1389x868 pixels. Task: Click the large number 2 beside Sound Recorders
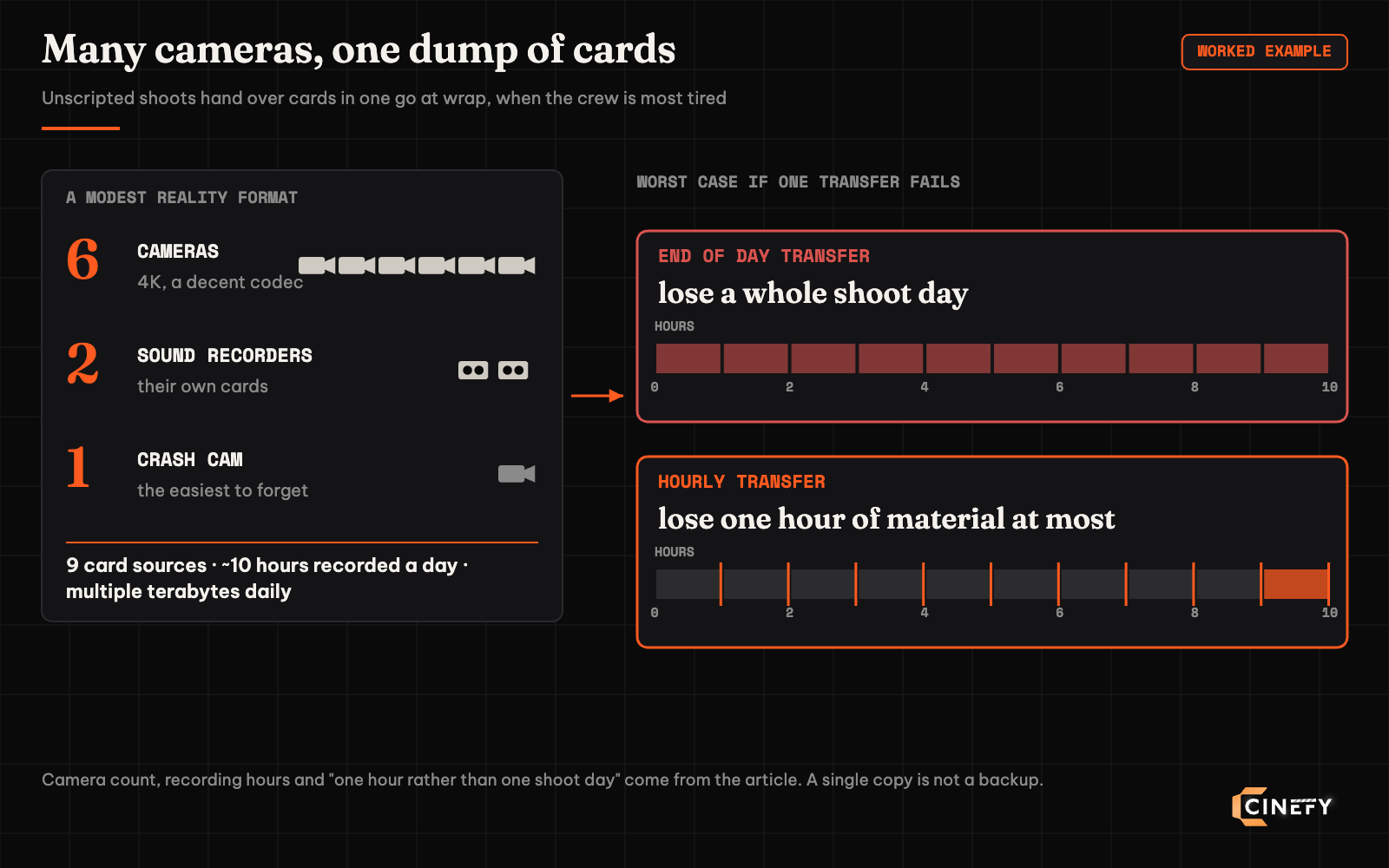pos(82,364)
